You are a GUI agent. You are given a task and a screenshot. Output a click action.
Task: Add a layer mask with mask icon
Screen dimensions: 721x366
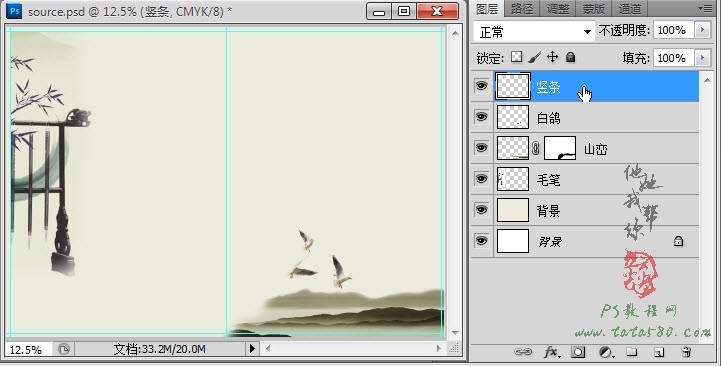578,352
